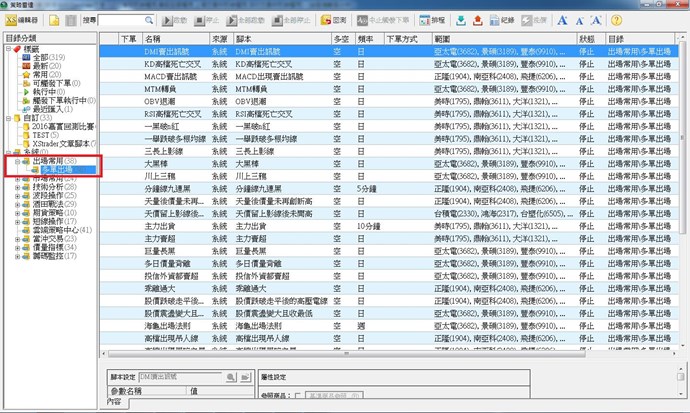Click the 狀態 column header

587,37
